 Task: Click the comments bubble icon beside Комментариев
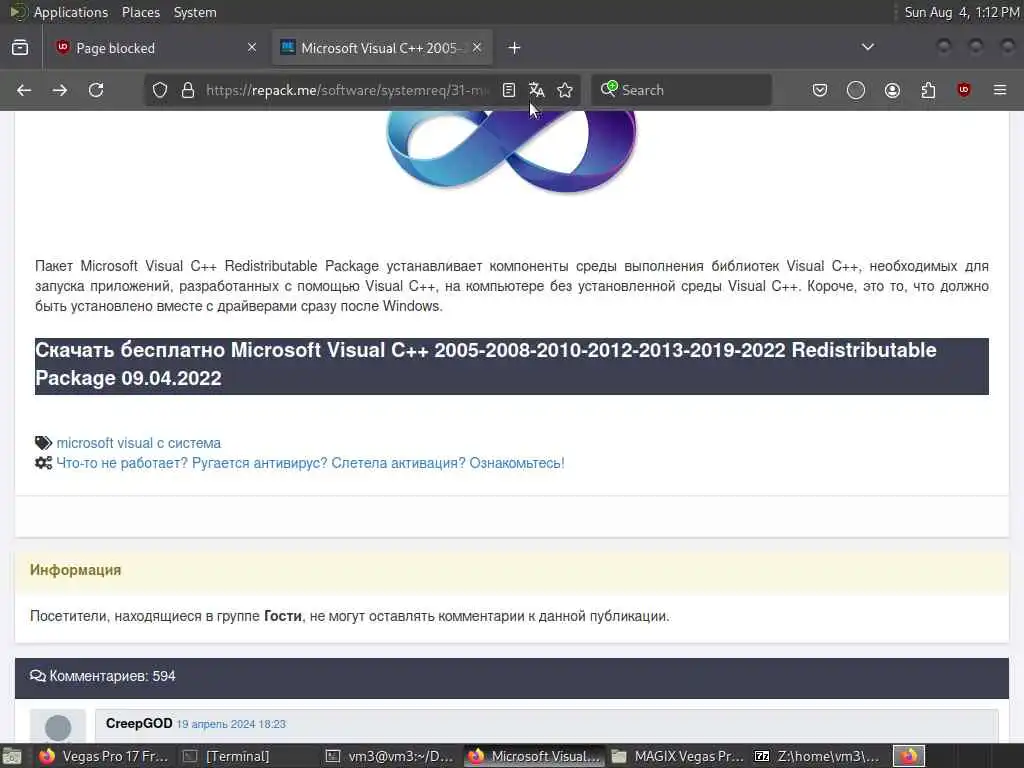coord(38,676)
